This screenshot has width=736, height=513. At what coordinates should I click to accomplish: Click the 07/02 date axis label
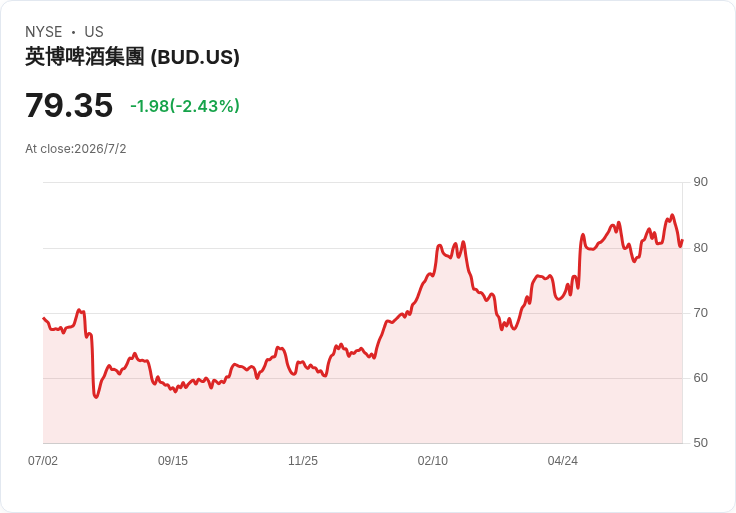tap(43, 461)
